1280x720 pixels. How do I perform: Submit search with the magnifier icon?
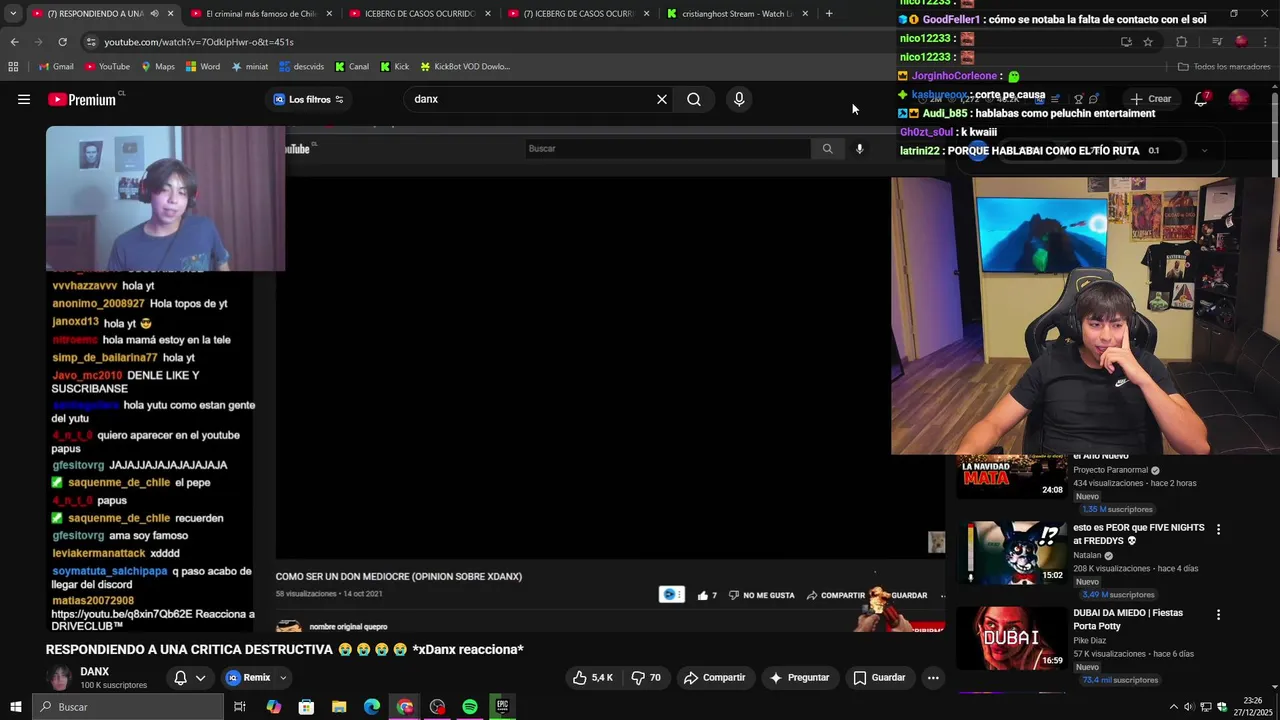click(694, 99)
